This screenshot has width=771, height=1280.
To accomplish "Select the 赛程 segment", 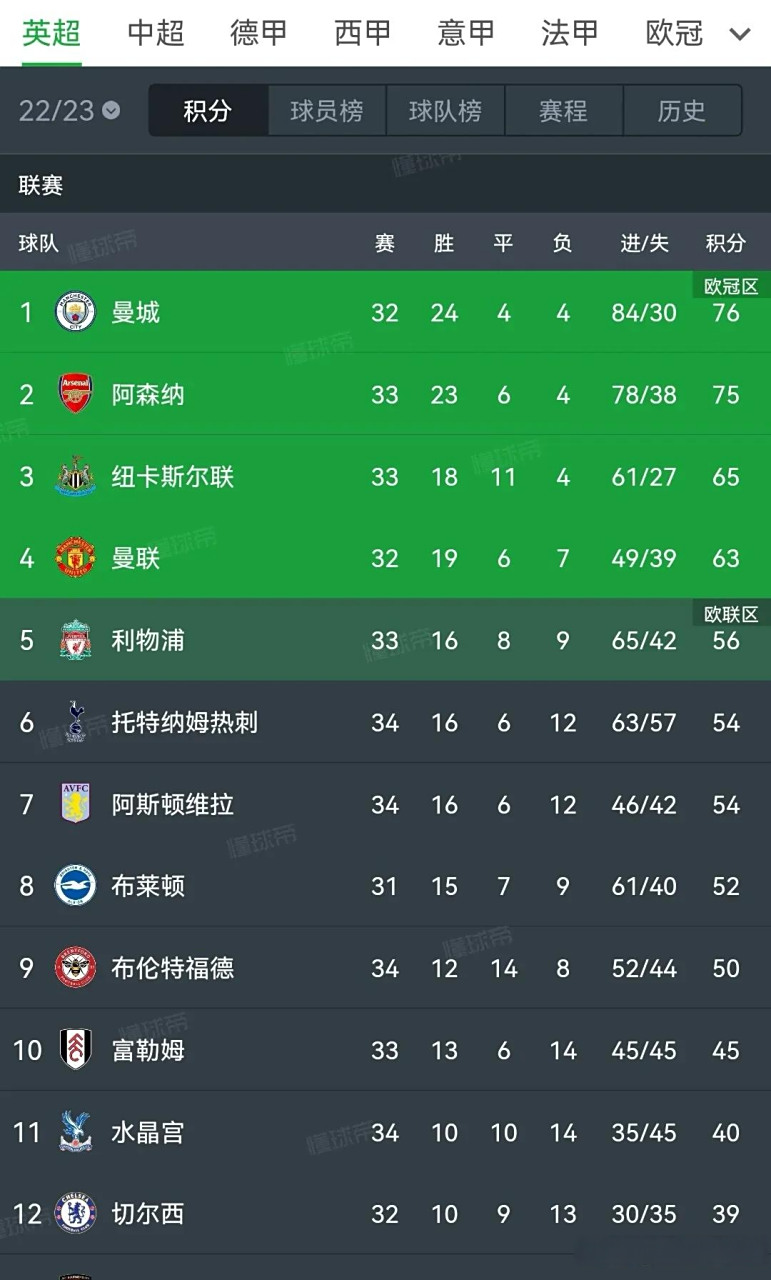I will [563, 110].
